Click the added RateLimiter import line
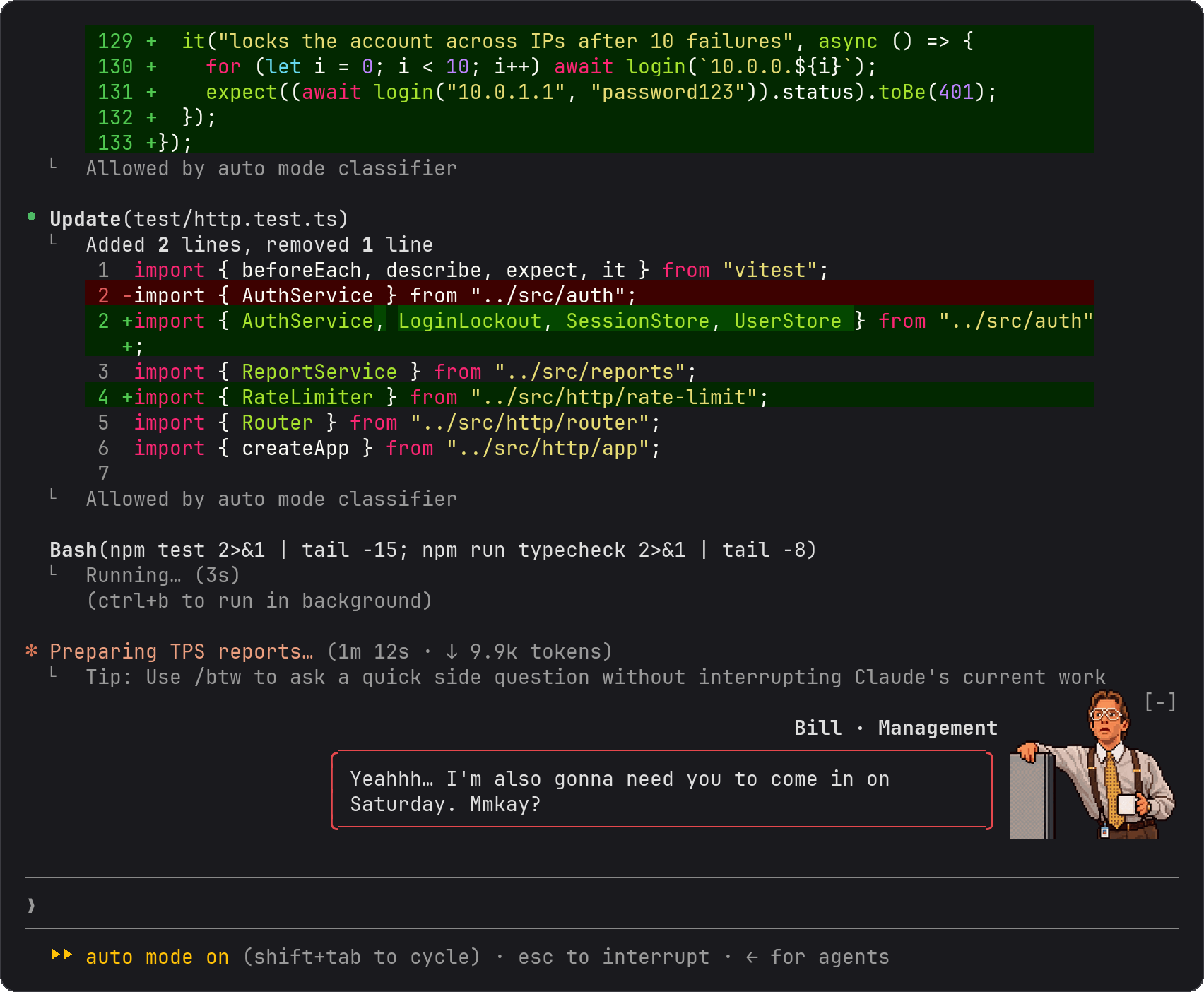The height and width of the screenshot is (992, 1204). tap(590, 394)
